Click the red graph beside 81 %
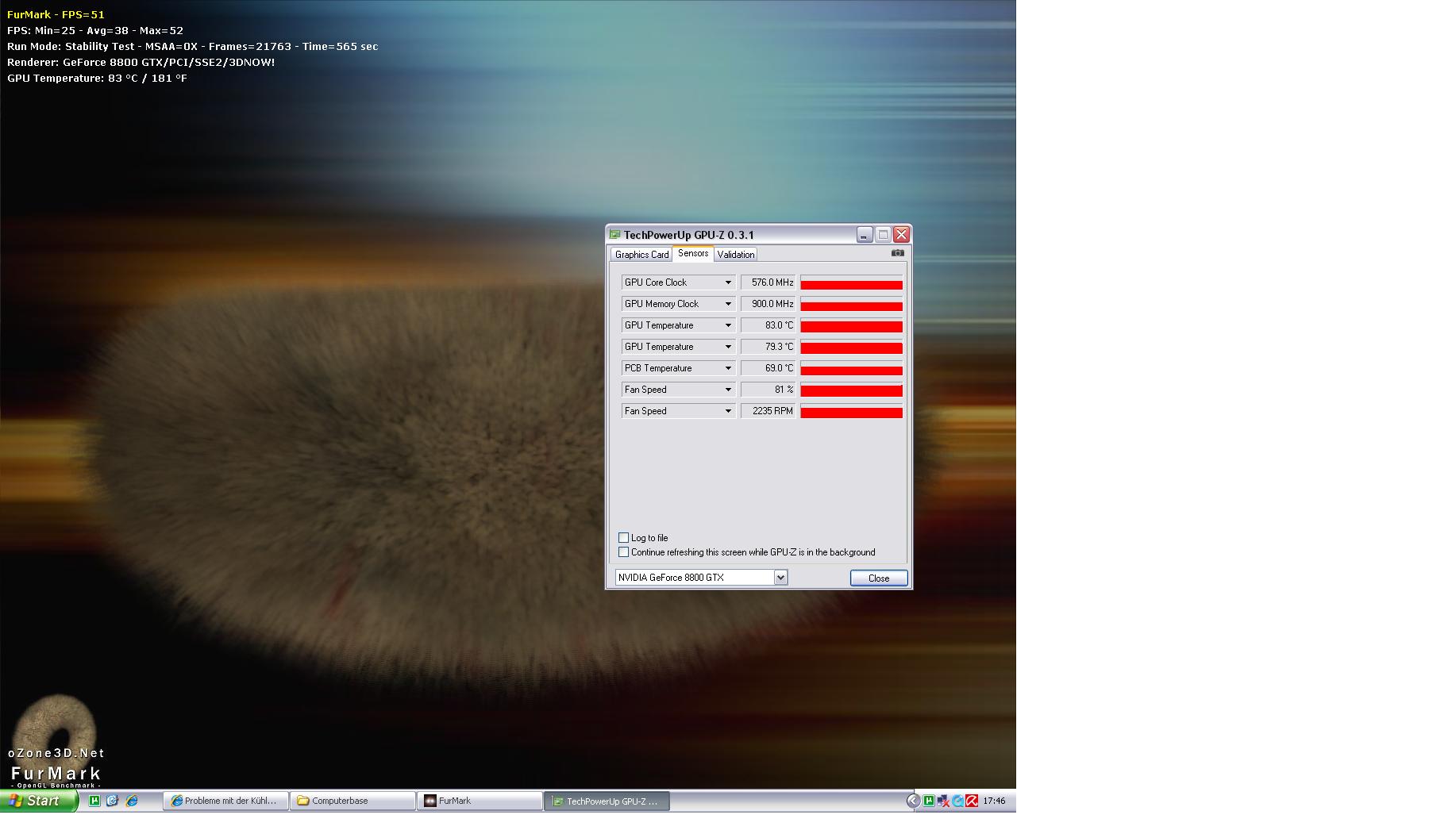The image size is (1456, 830). coord(851,390)
